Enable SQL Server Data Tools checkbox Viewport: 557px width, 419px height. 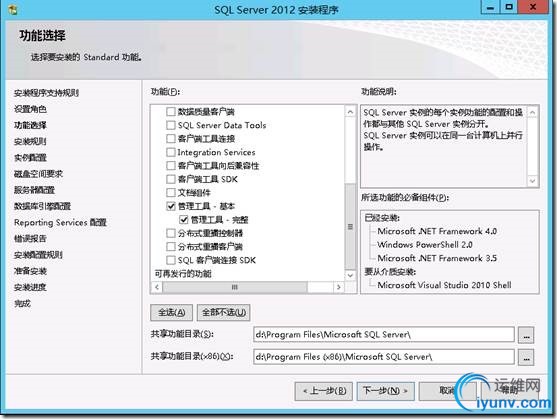[171, 125]
